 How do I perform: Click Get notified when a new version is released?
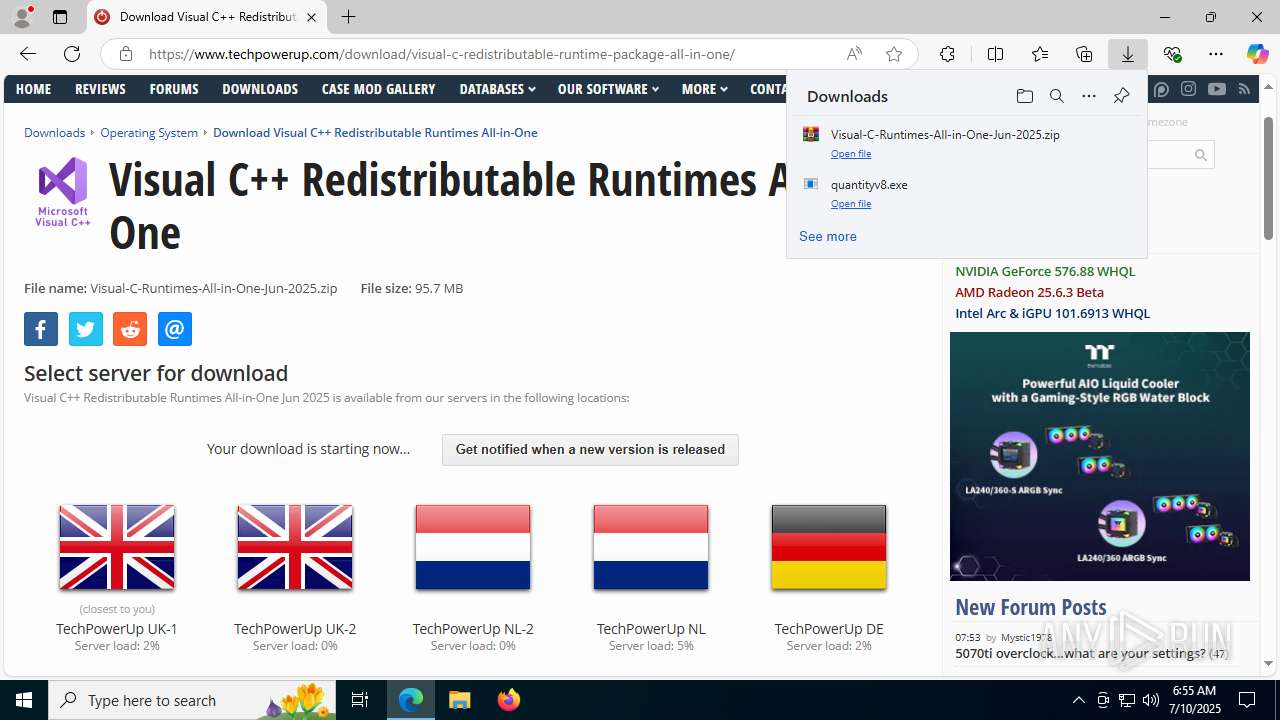pyautogui.click(x=590, y=450)
